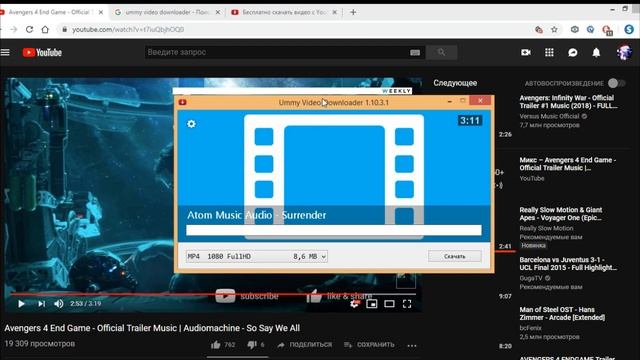Open the YouTube hamburger menu
The width and height of the screenshot is (640, 360).
click(x=5, y=52)
